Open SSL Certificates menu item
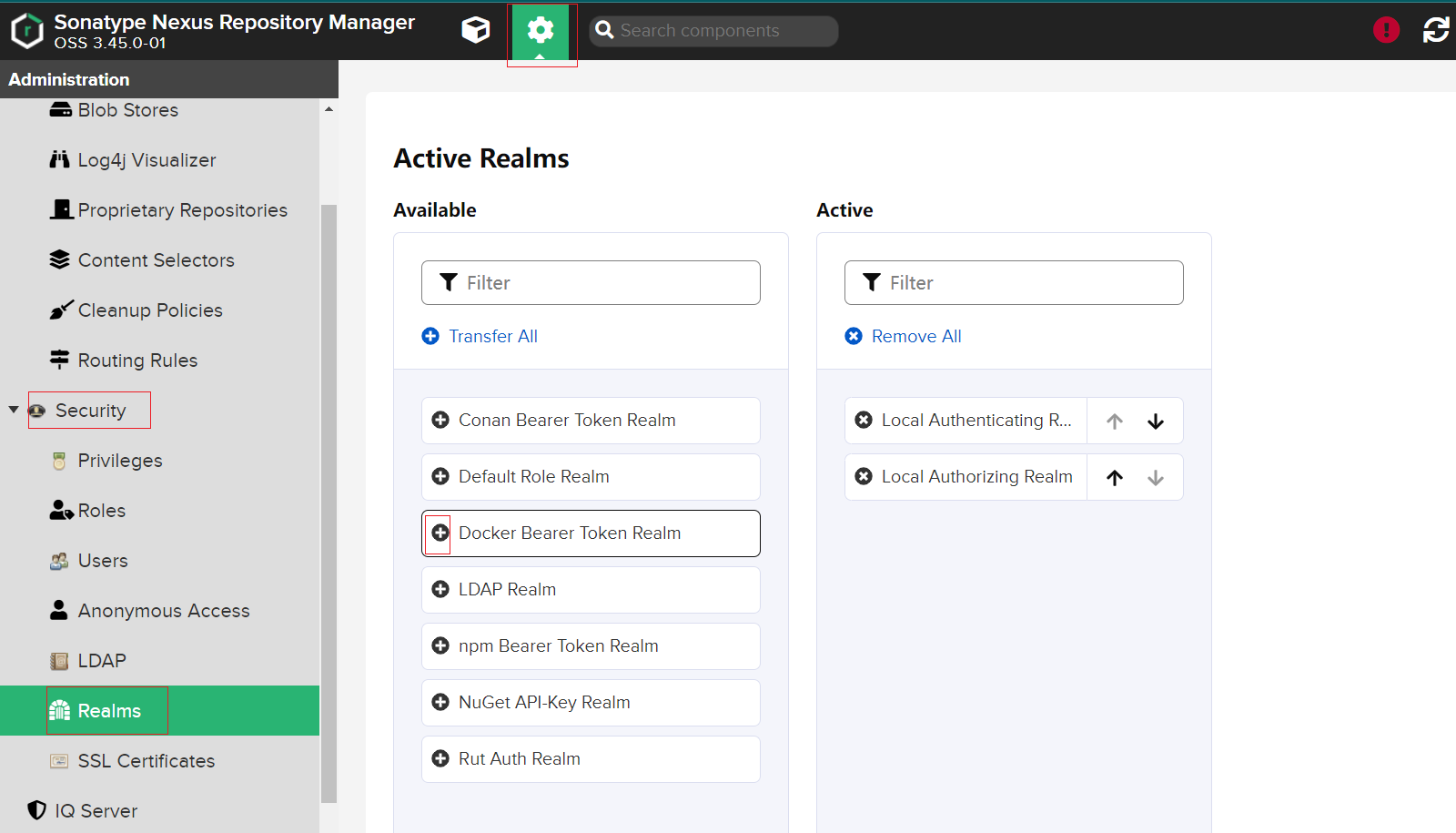Screen dimensions: 1456x833 pyautogui.click(x=132, y=760)
